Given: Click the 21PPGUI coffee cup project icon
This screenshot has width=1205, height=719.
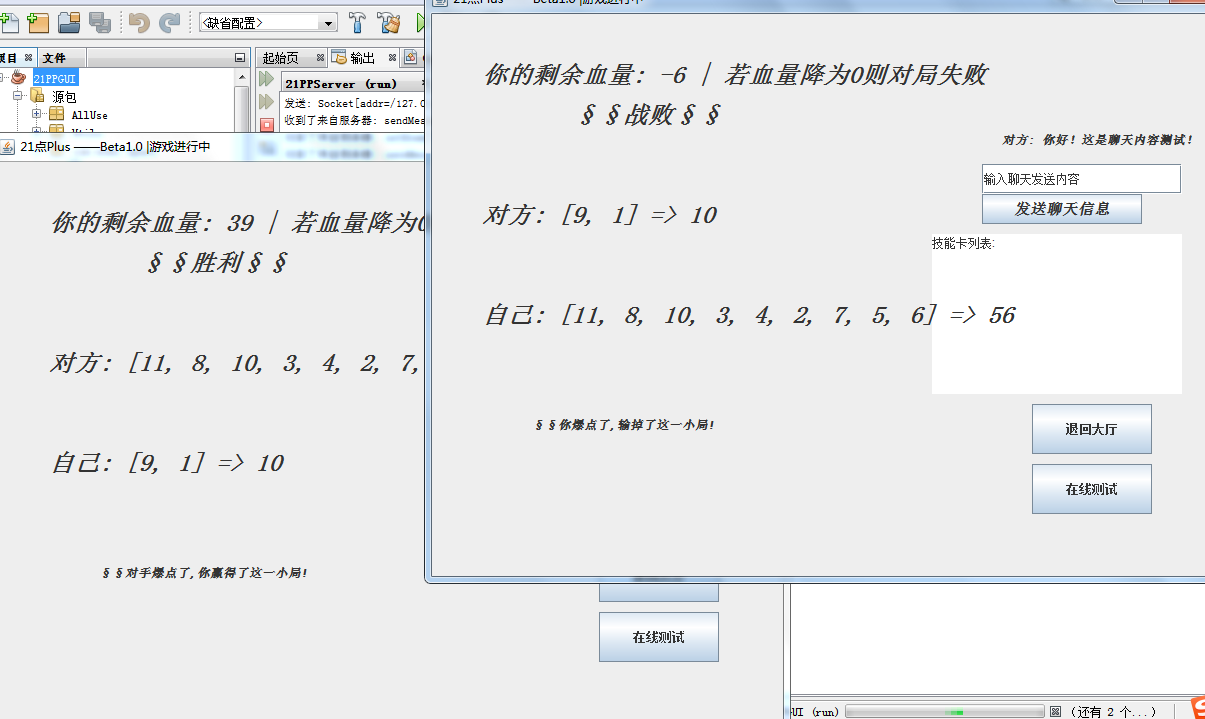Looking at the screenshot, I should 19,78.
